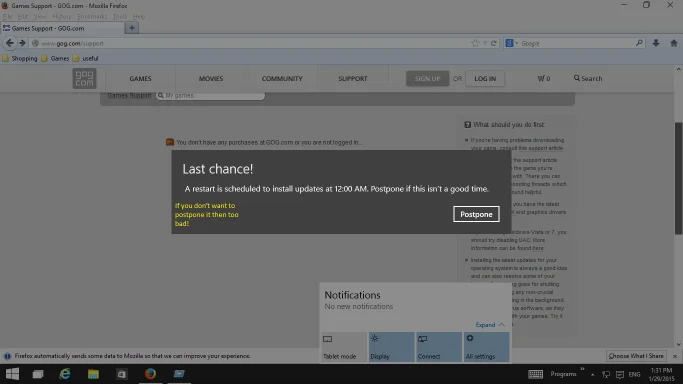Open the Action Center tray icon

tap(620, 374)
